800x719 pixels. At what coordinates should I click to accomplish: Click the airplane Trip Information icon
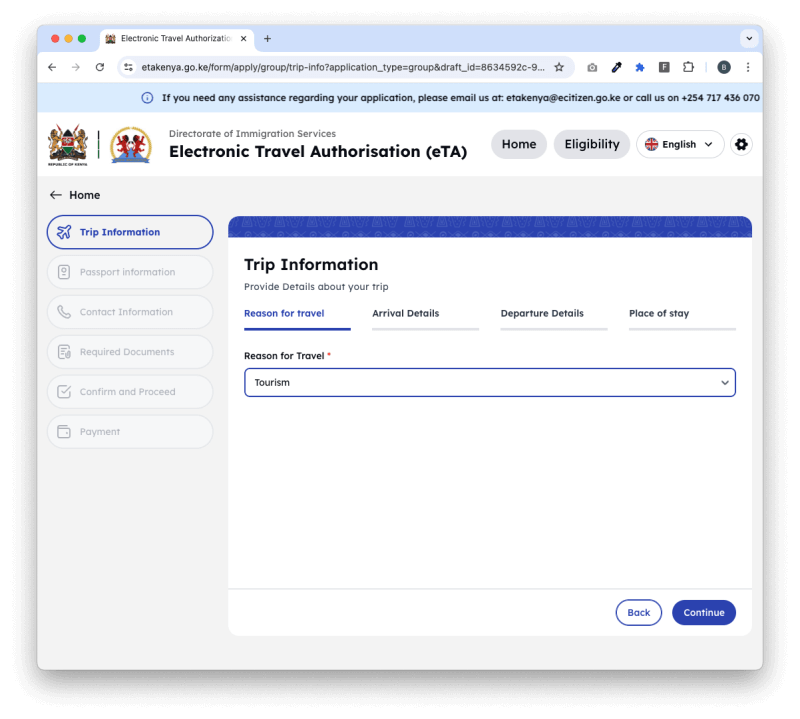coord(64,232)
